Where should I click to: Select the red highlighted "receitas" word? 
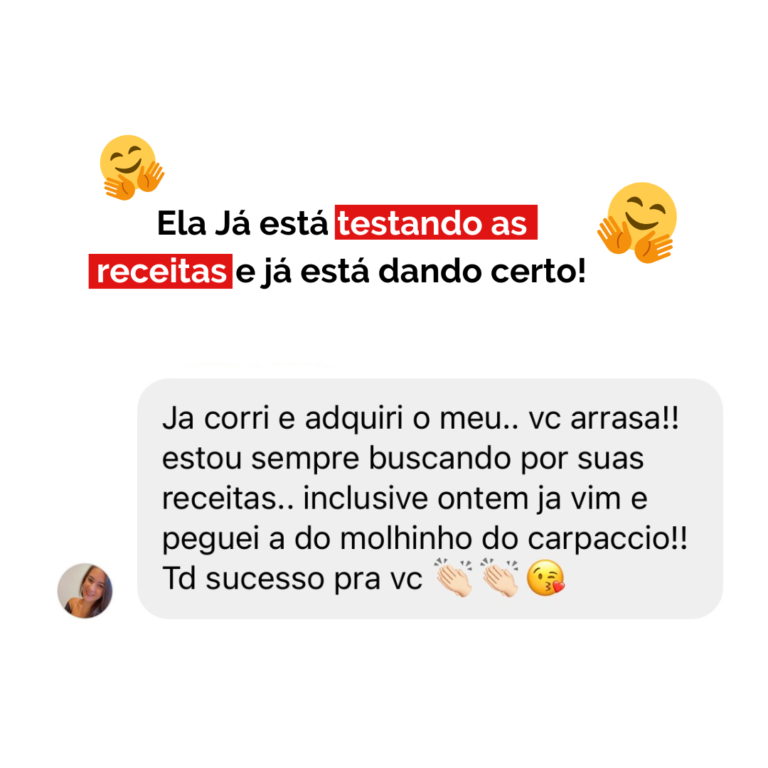coord(161,271)
